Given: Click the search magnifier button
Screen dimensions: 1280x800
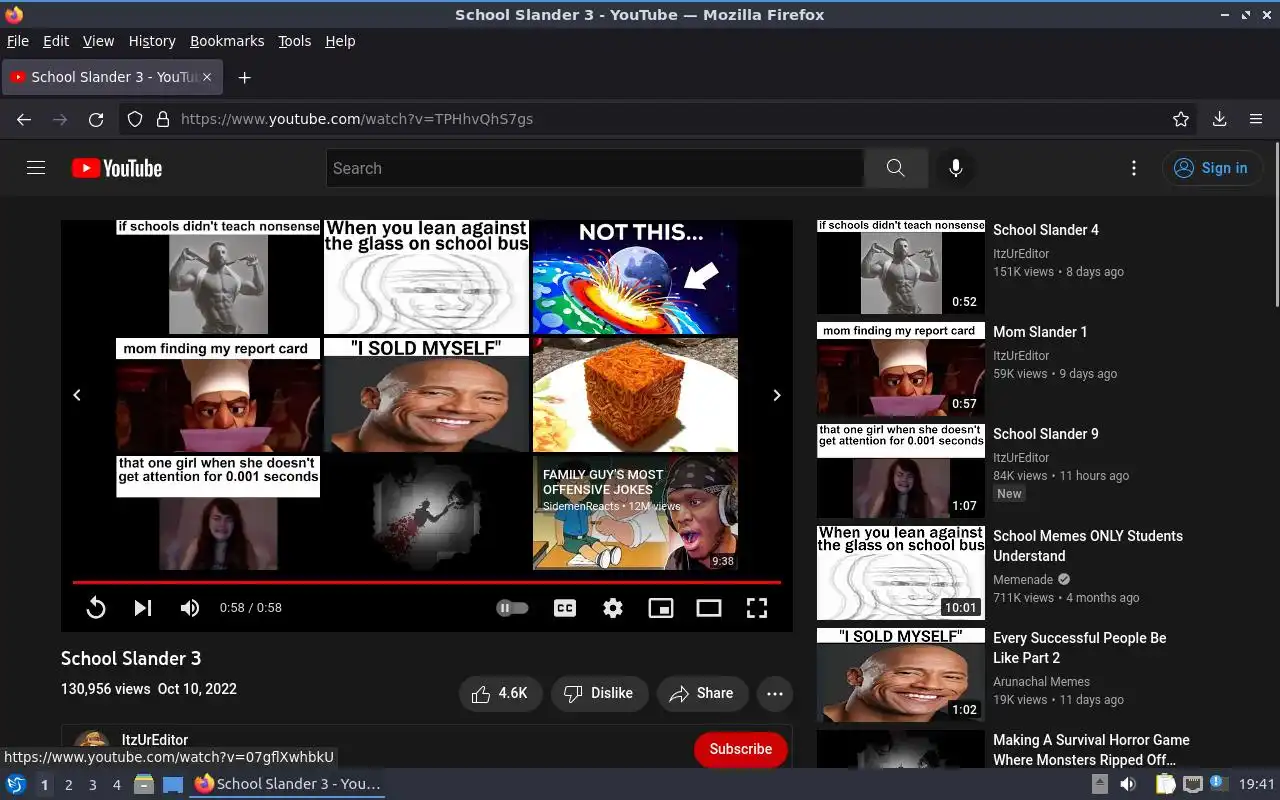Looking at the screenshot, I should click(895, 168).
